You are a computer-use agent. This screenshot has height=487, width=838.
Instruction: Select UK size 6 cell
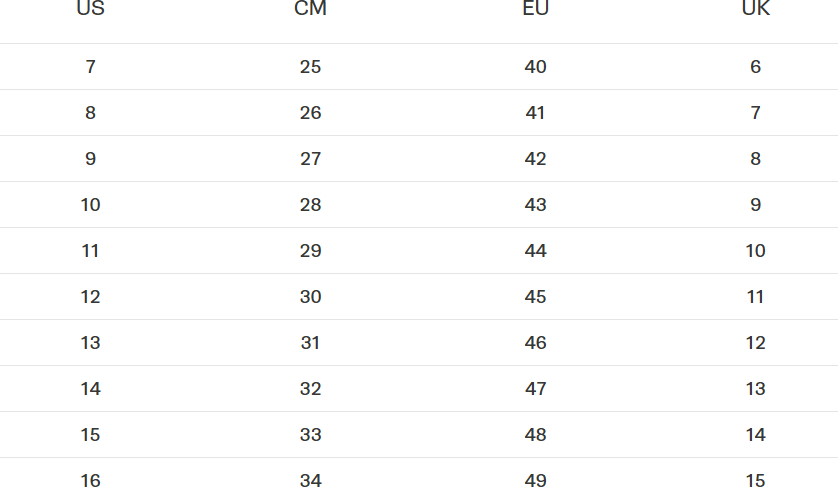point(755,67)
